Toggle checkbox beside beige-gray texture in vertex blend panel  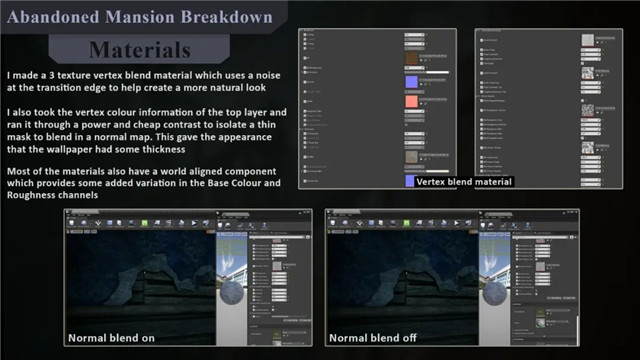coord(305,157)
